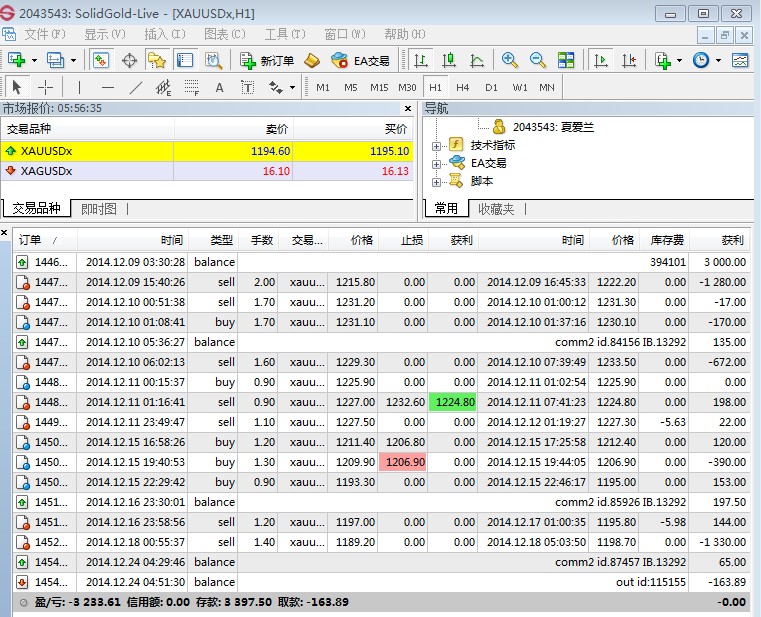The height and width of the screenshot is (617, 761).
Task: Switch to H4 timeframe
Action: (x=463, y=87)
